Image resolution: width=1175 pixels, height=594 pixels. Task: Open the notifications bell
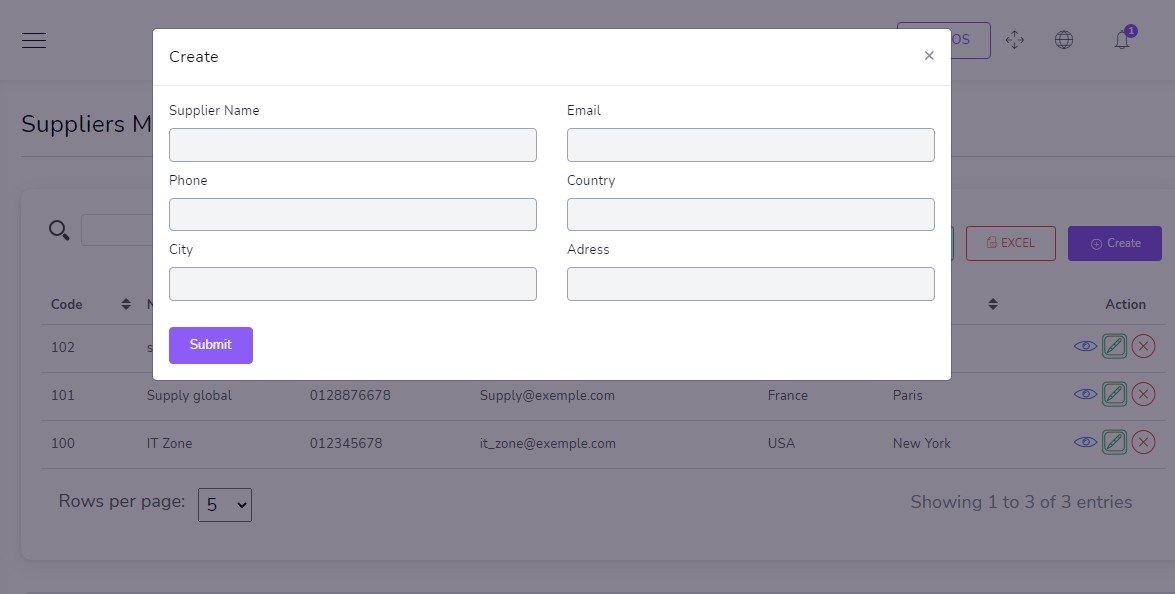[1122, 40]
